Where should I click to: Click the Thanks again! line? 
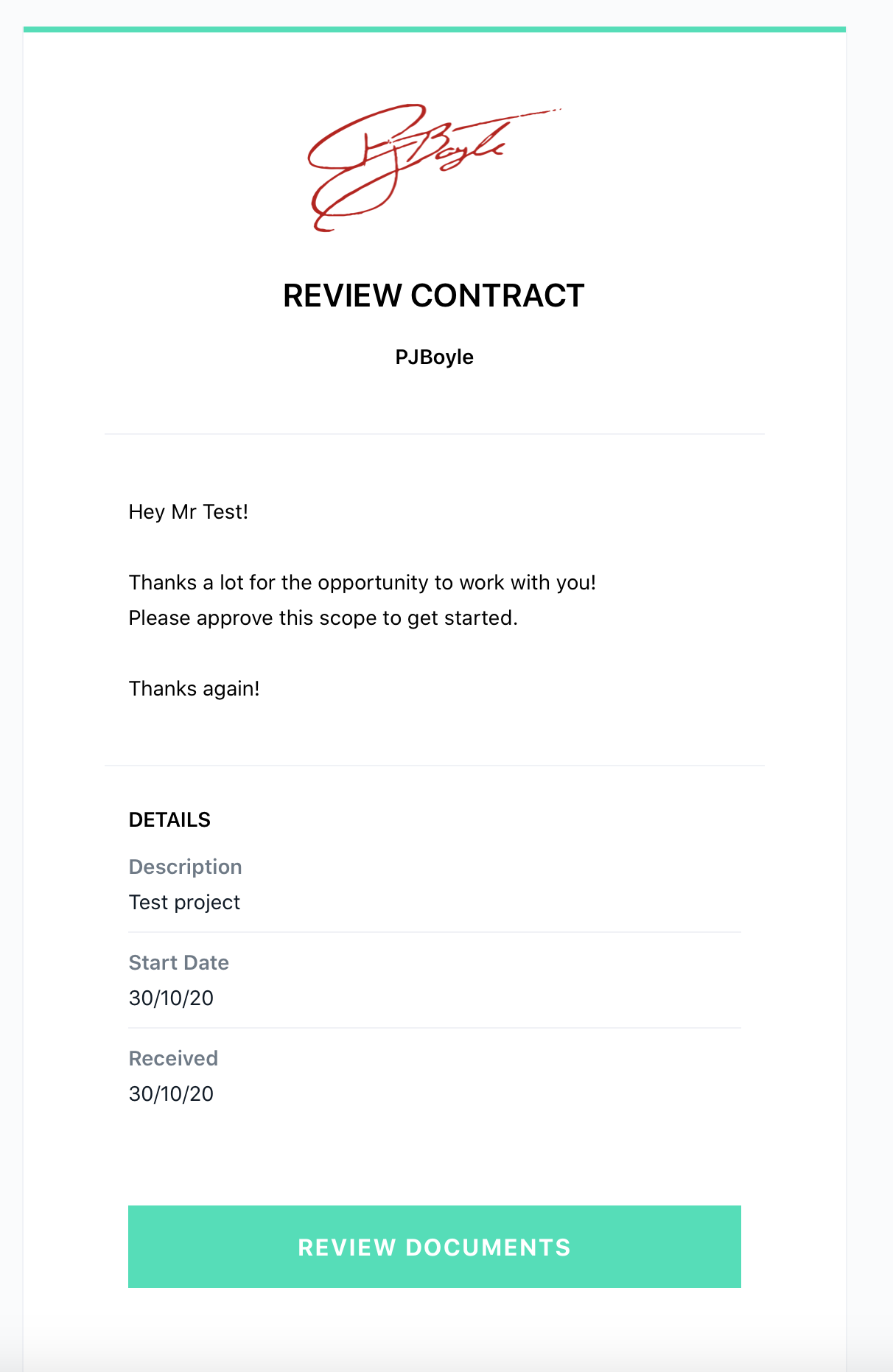(195, 689)
